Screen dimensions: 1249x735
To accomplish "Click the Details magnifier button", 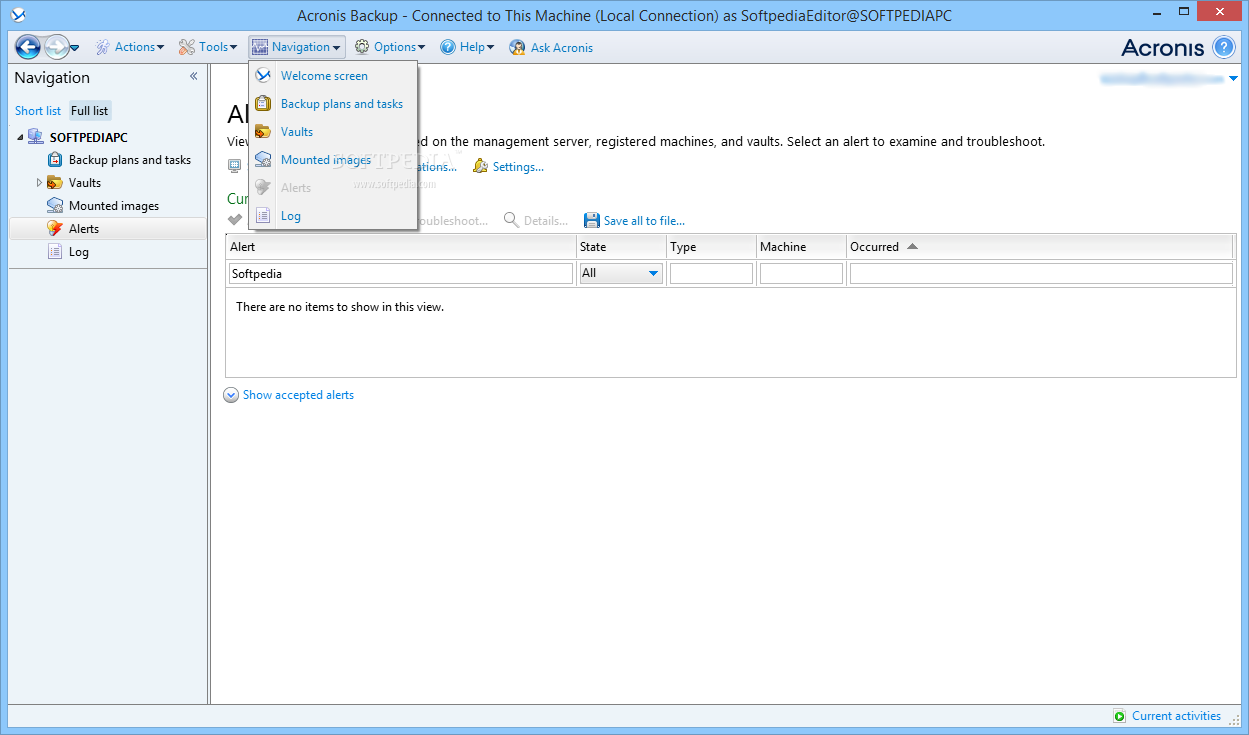I will click(x=536, y=221).
